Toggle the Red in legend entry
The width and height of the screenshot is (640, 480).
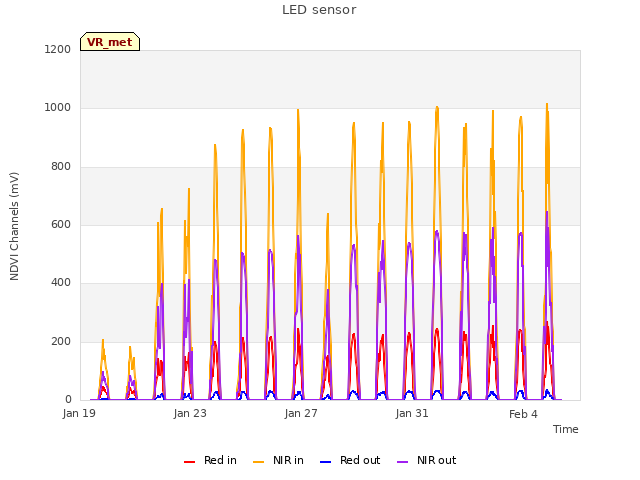pos(210,460)
